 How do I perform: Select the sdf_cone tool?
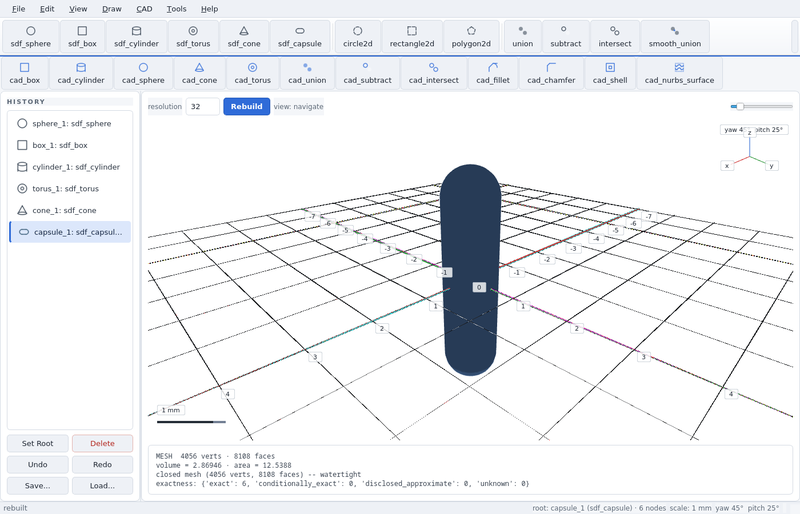244,37
